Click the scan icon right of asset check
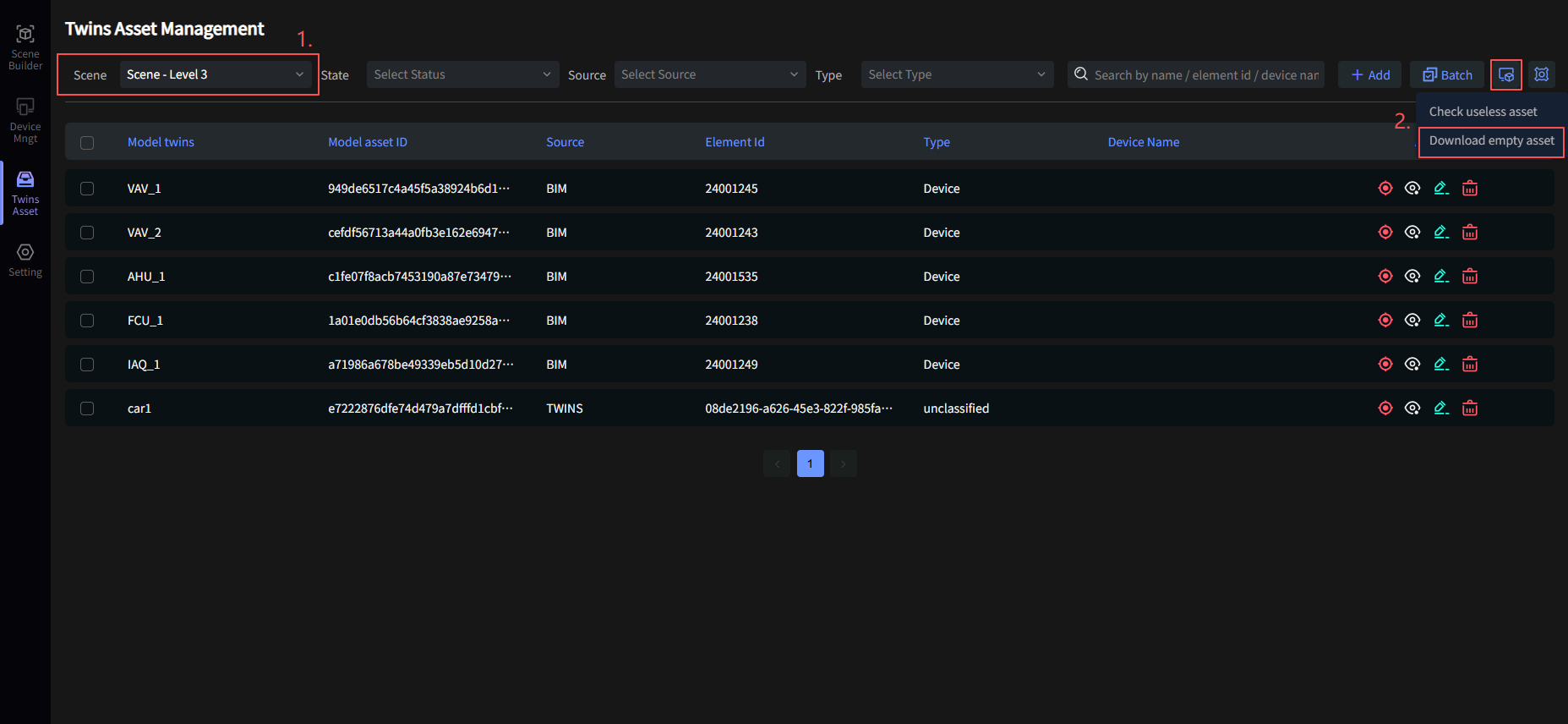The image size is (1568, 724). [x=1541, y=74]
